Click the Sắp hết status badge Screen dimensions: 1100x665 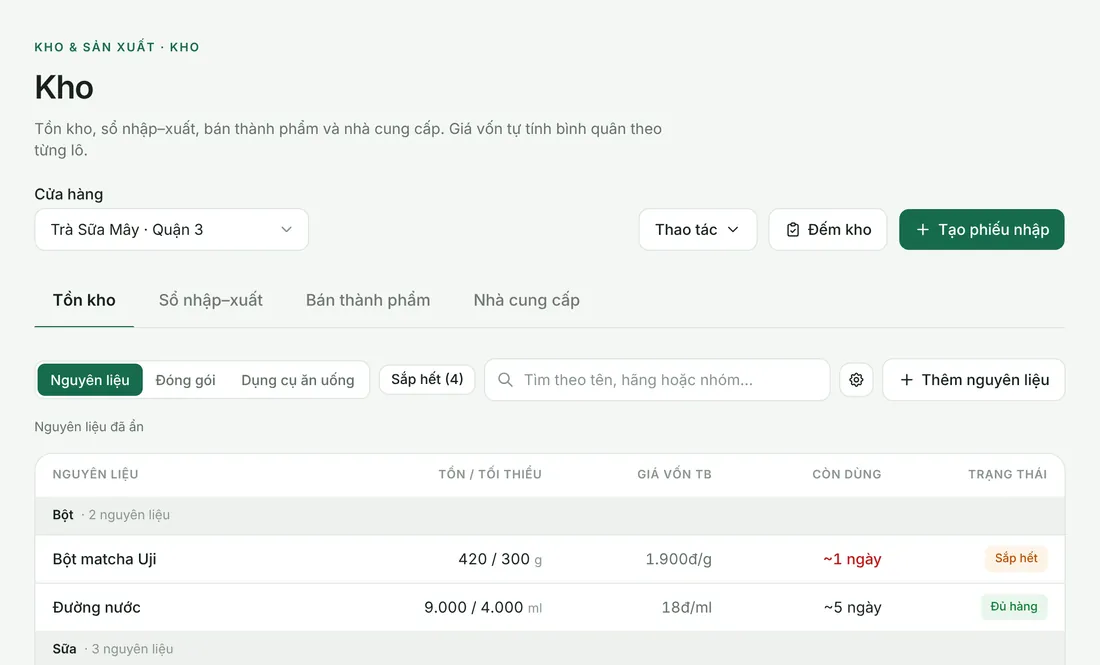pyautogui.click(x=1016, y=558)
